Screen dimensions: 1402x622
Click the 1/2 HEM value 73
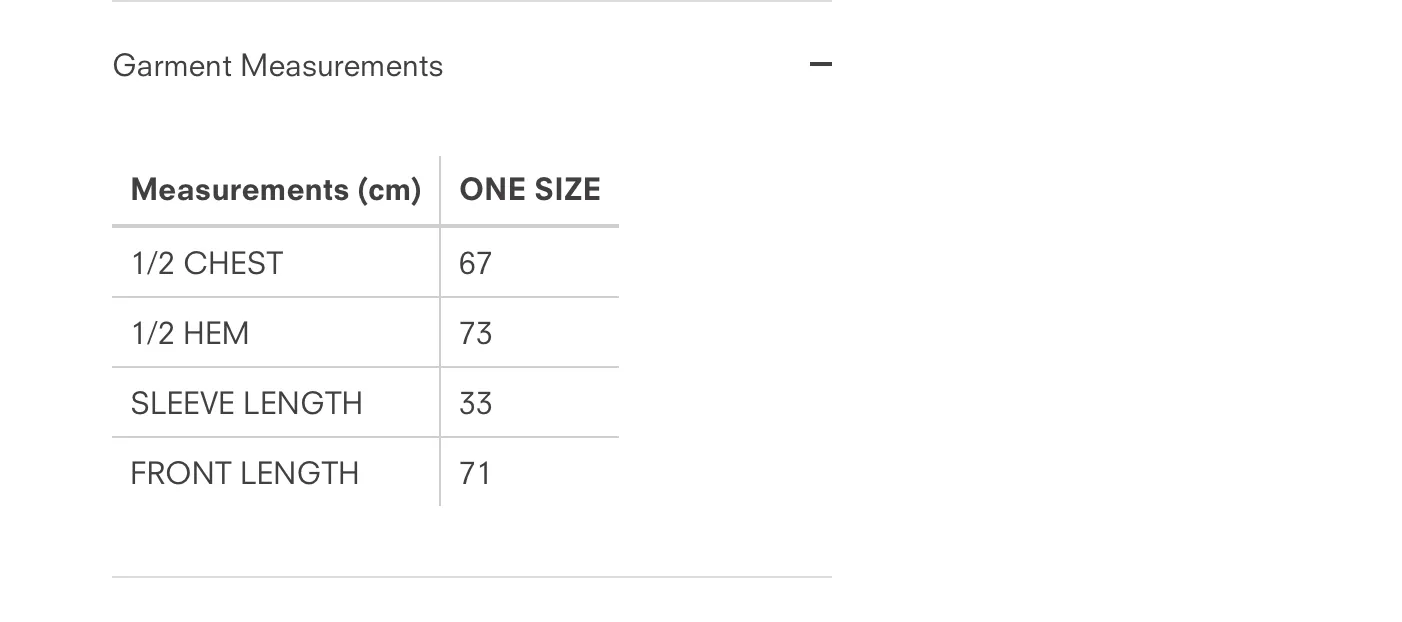click(x=475, y=333)
